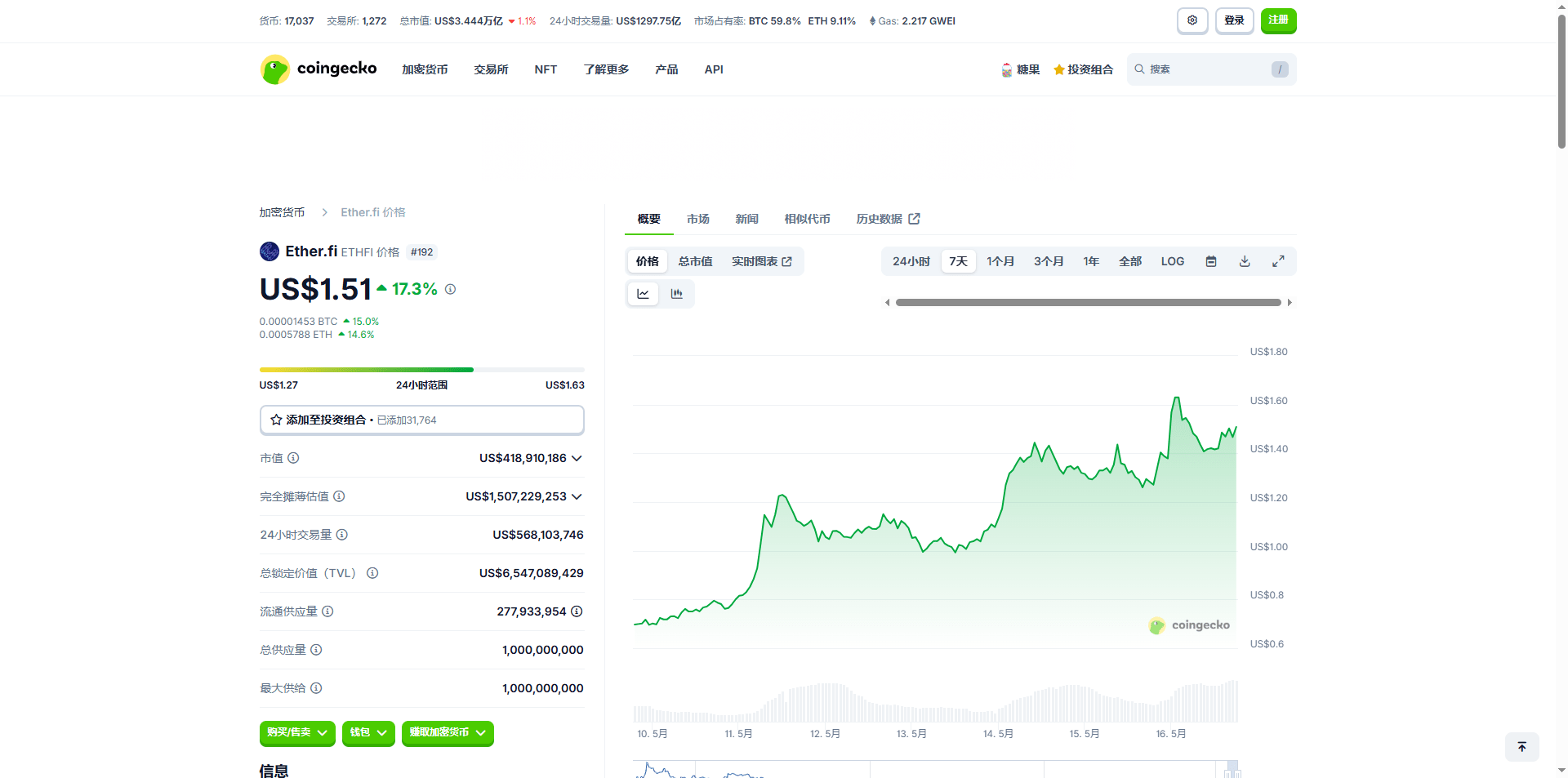Open the Candy (糖果) rewards icon
Screen dimensions: 1568x778
pyautogui.click(x=1007, y=70)
